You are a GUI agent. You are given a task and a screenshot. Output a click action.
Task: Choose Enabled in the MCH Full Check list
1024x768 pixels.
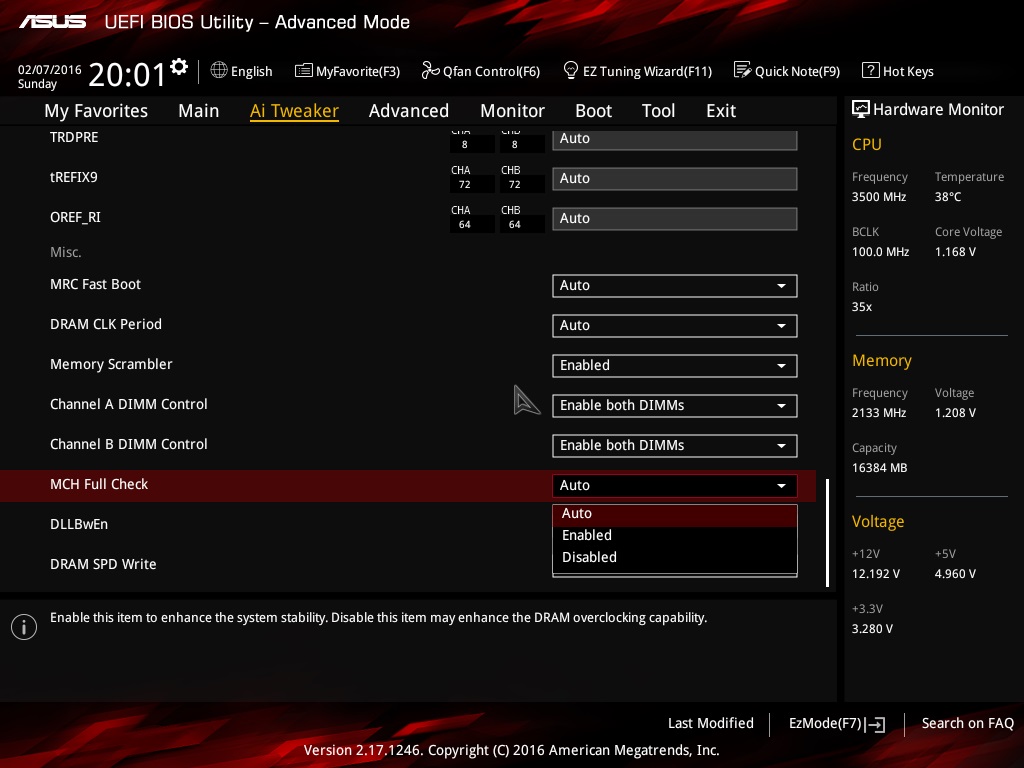coord(675,536)
